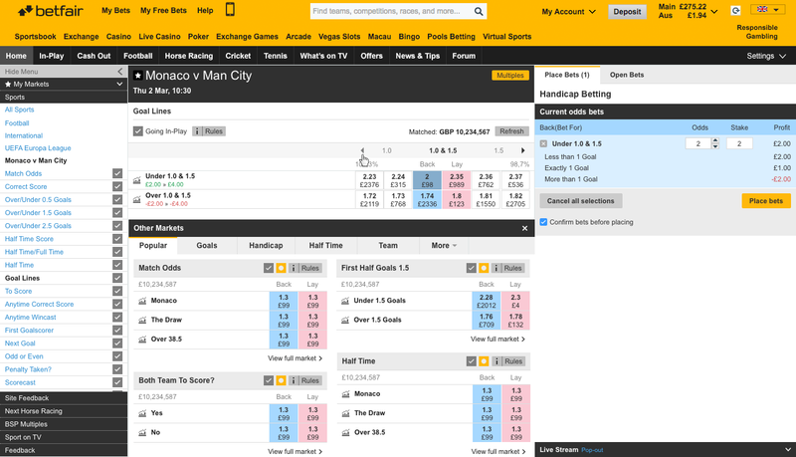Back Under 1.0 & 1.5 at odds 2
The width and height of the screenshot is (796, 457).
(x=427, y=180)
